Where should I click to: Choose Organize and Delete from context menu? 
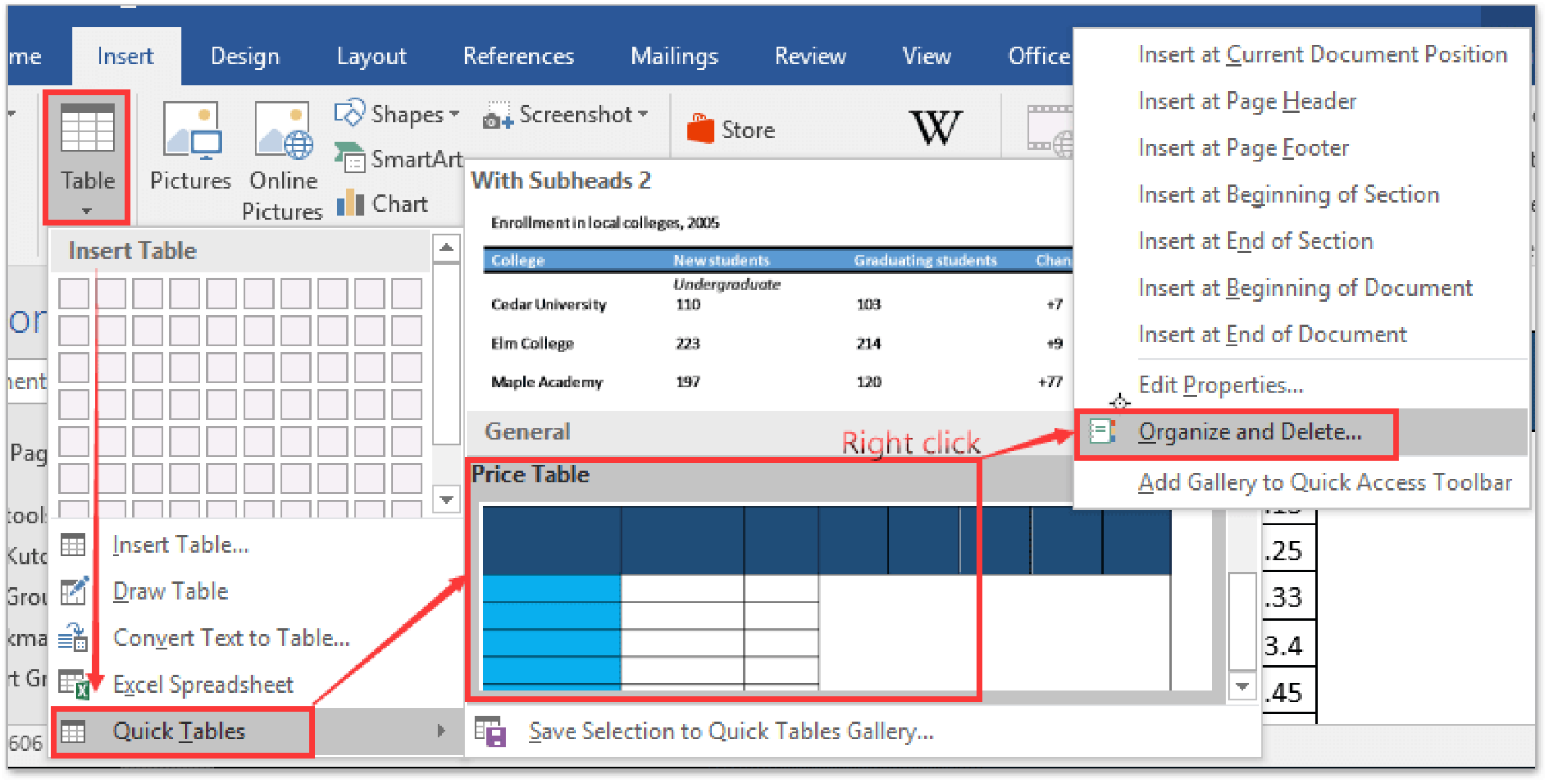[x=1249, y=432]
